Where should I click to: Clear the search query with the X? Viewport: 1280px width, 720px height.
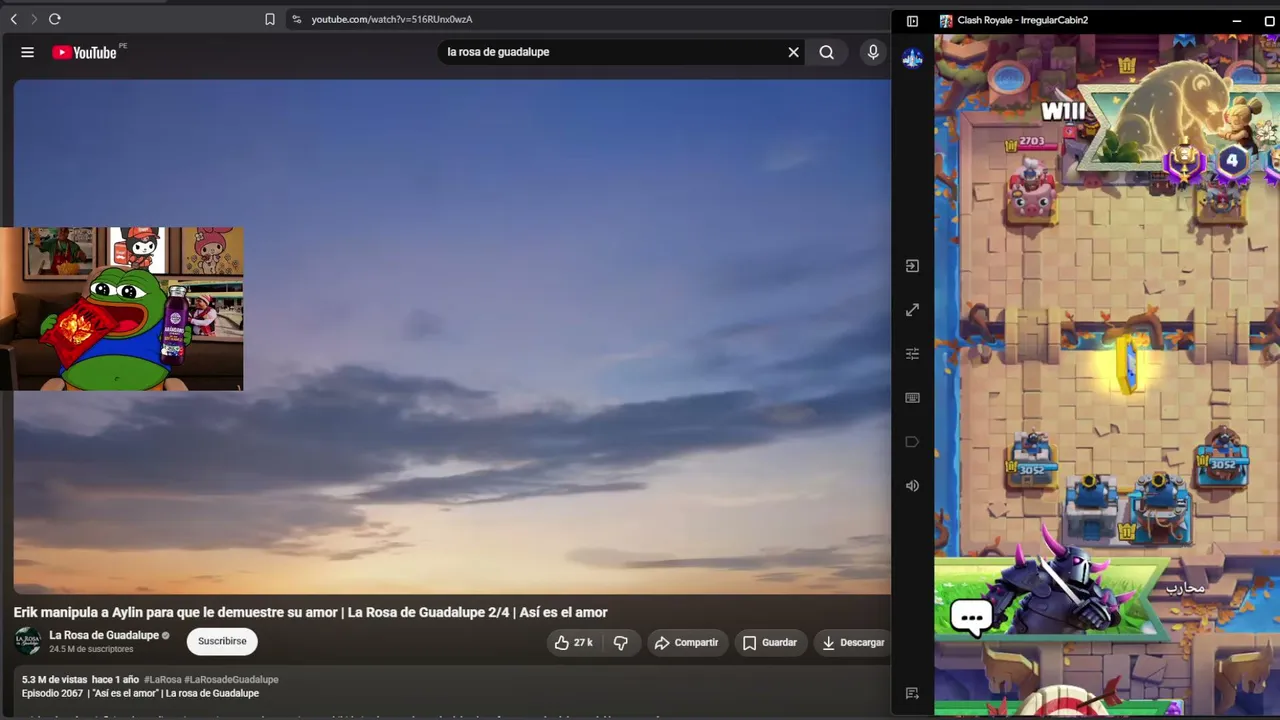coord(794,52)
